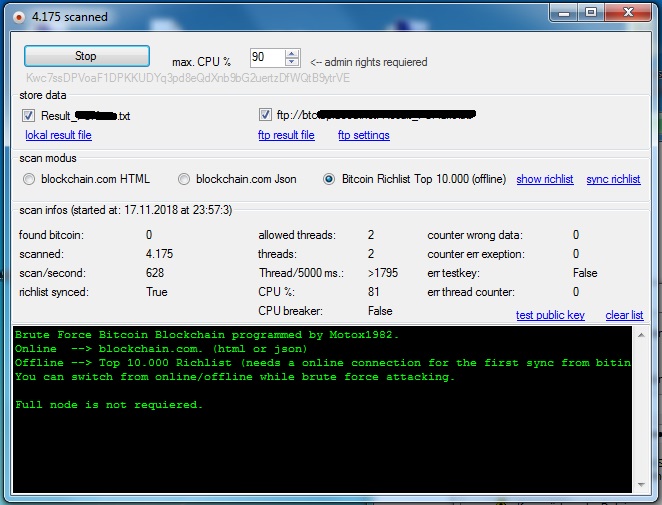Open the ftp result file link
Image resolution: width=662 pixels, height=505 pixels.
(x=286, y=135)
